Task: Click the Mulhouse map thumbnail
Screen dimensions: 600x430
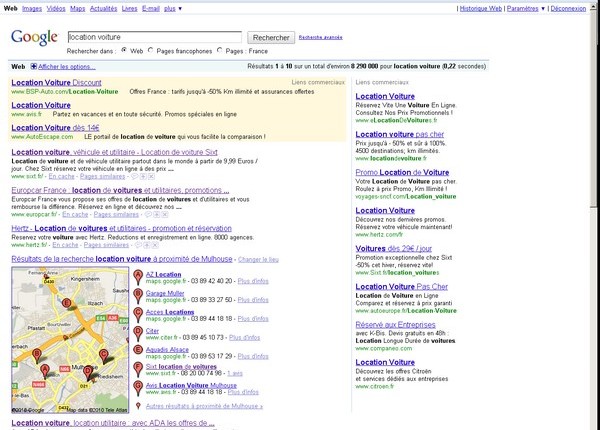Action: tap(68, 340)
